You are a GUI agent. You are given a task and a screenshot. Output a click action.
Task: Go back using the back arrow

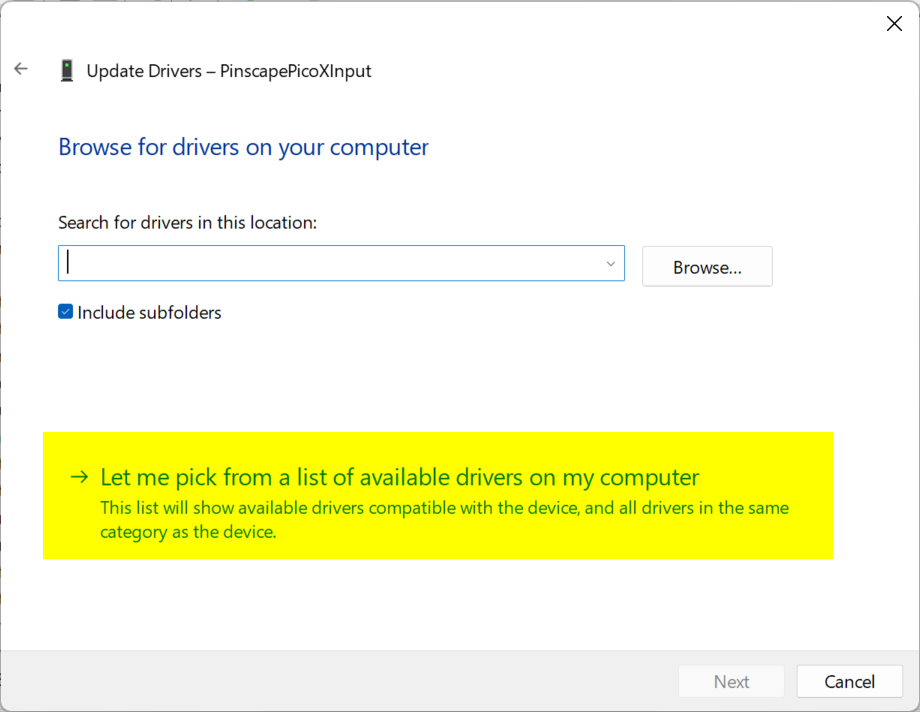[21, 69]
